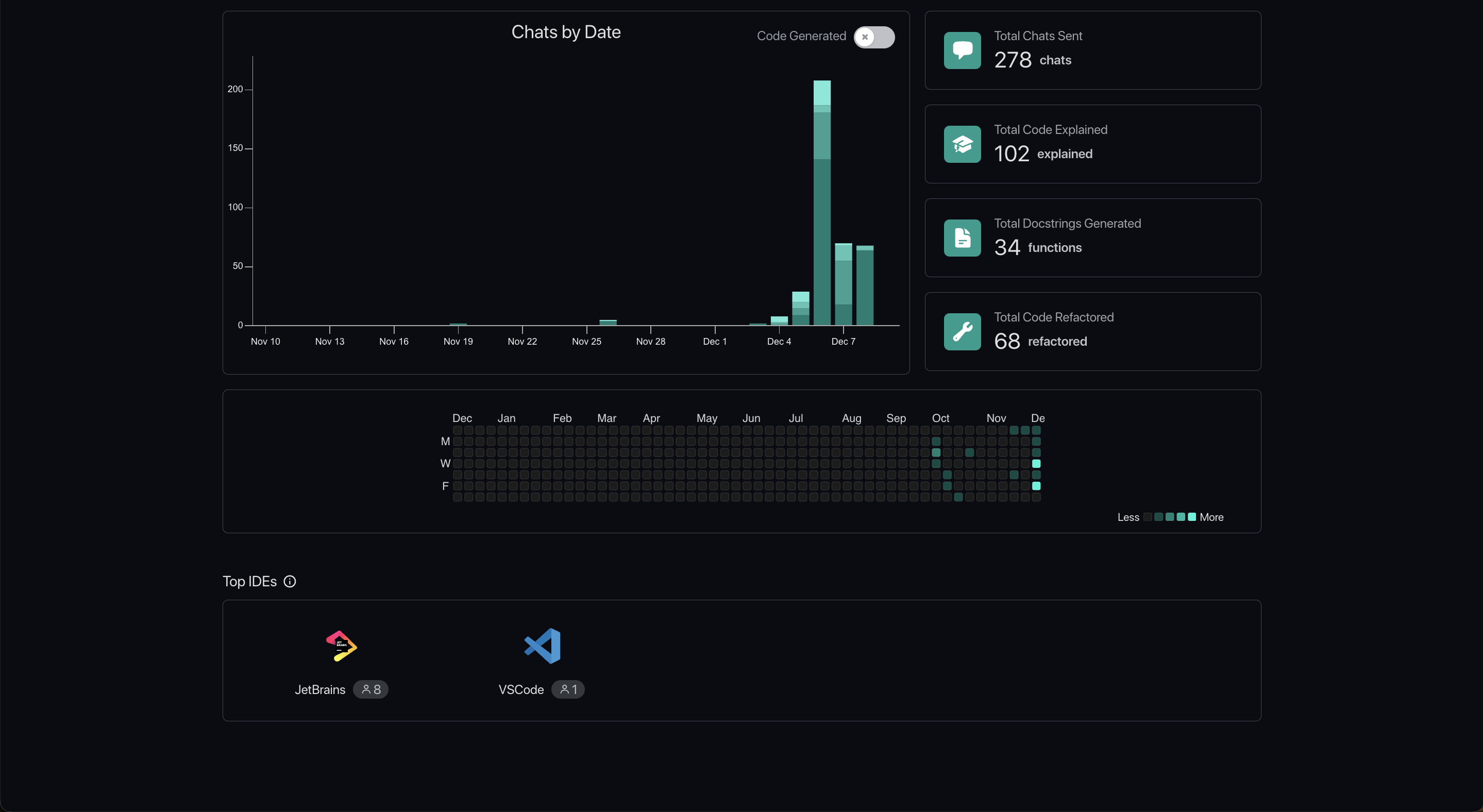Click the Total Code Explained graduation cap icon
The width and height of the screenshot is (1483, 812).
coord(962,144)
